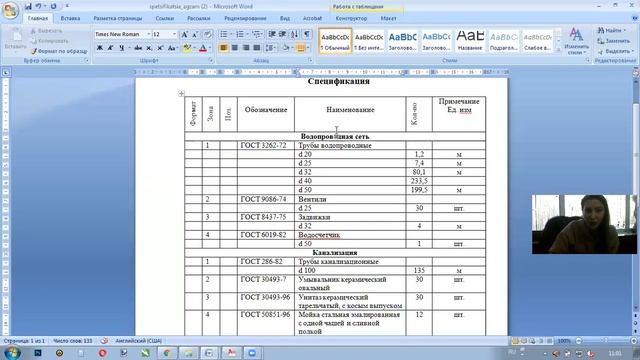Toggle Center paragraph alignment
The width and height of the screenshot is (640, 360).
pos(235,48)
